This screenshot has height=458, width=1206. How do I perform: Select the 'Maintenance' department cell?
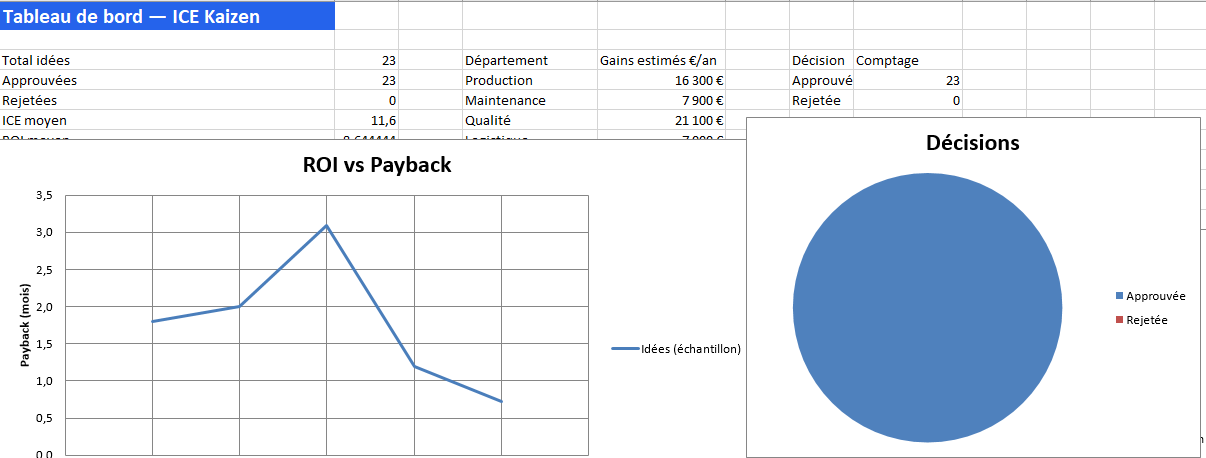click(505, 100)
